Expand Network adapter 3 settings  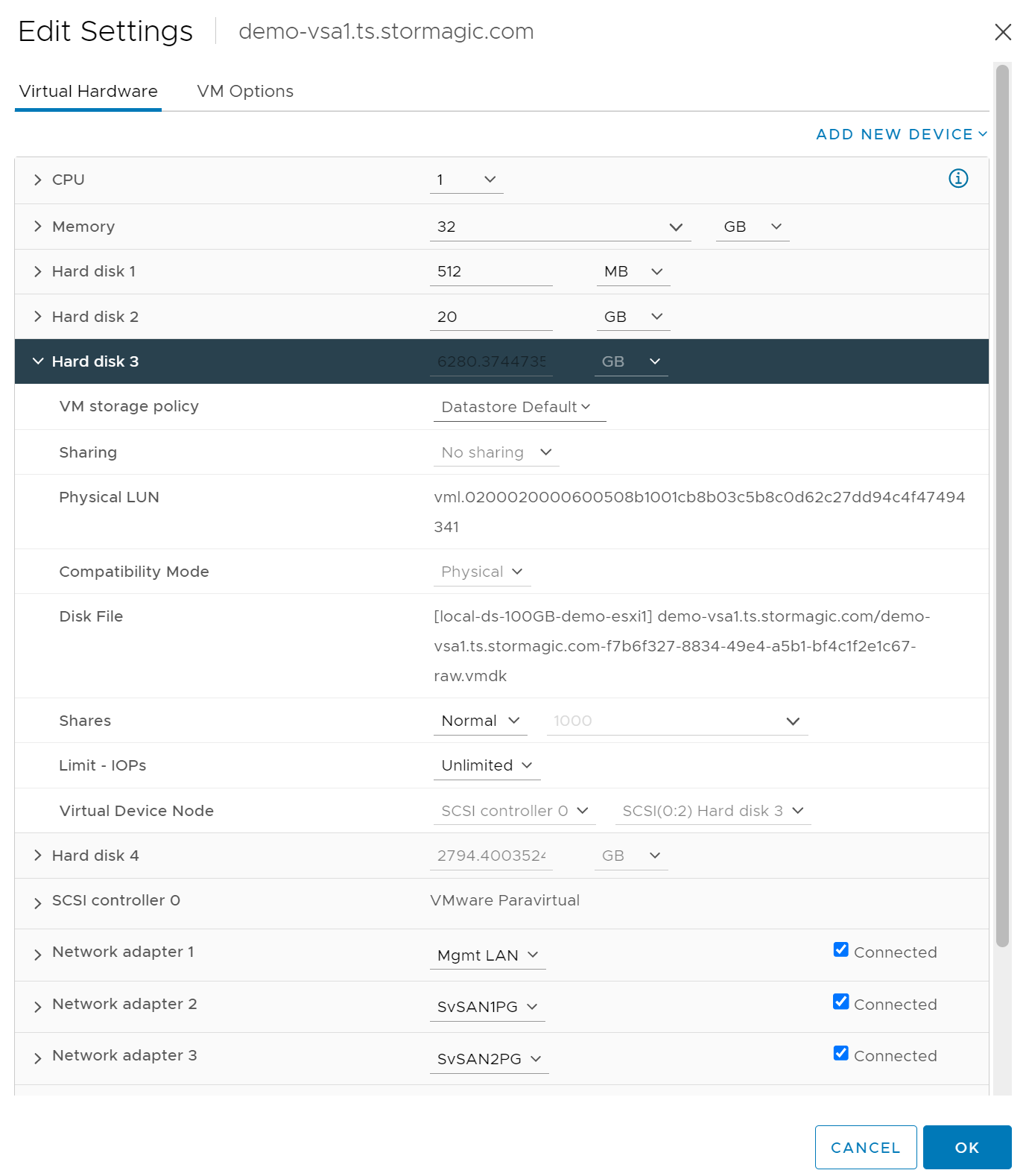(x=38, y=1058)
